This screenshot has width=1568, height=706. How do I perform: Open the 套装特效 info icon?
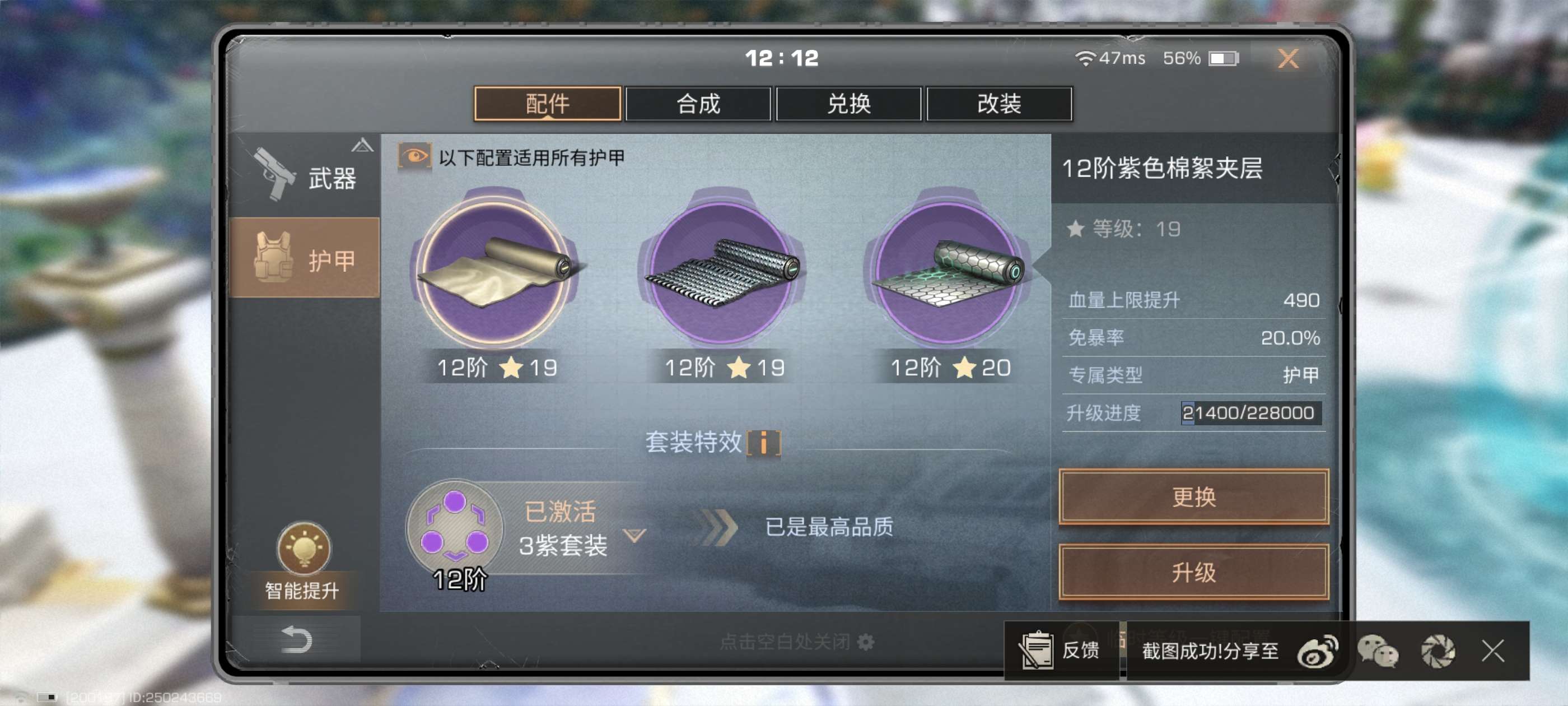[x=763, y=443]
